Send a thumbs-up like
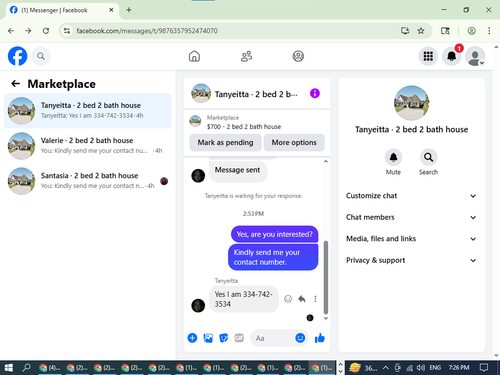This screenshot has width=500, height=375. coord(320,338)
